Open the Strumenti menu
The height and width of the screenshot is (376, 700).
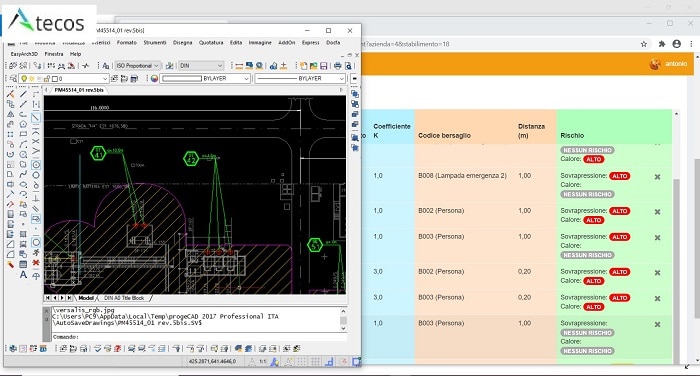point(155,43)
